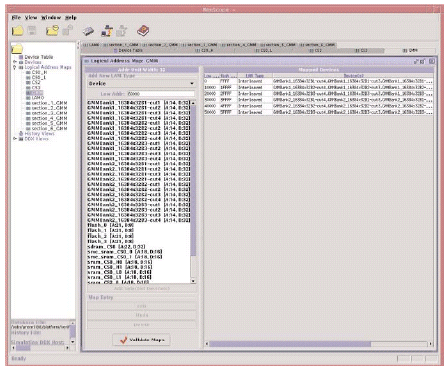Select the first GMMBank1 cut1 device entry
447x369 pixels.
[139, 103]
